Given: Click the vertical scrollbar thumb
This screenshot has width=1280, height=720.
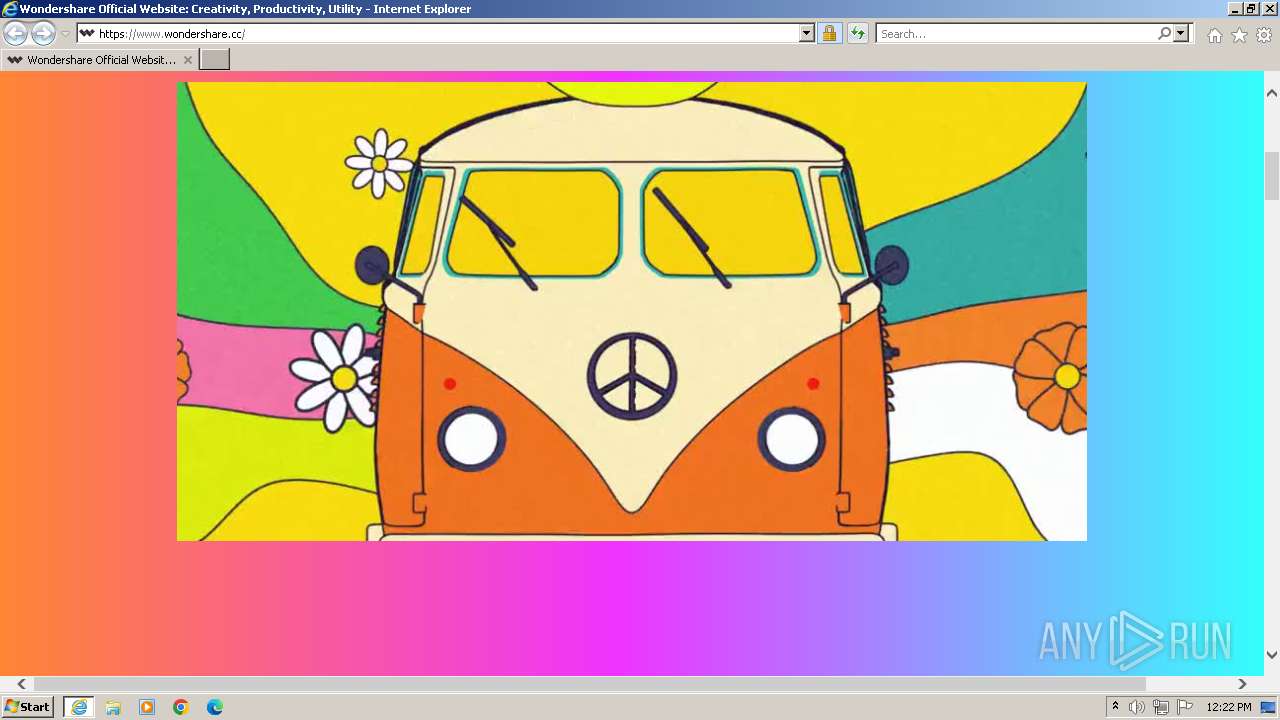Looking at the screenshot, I should [1272, 176].
